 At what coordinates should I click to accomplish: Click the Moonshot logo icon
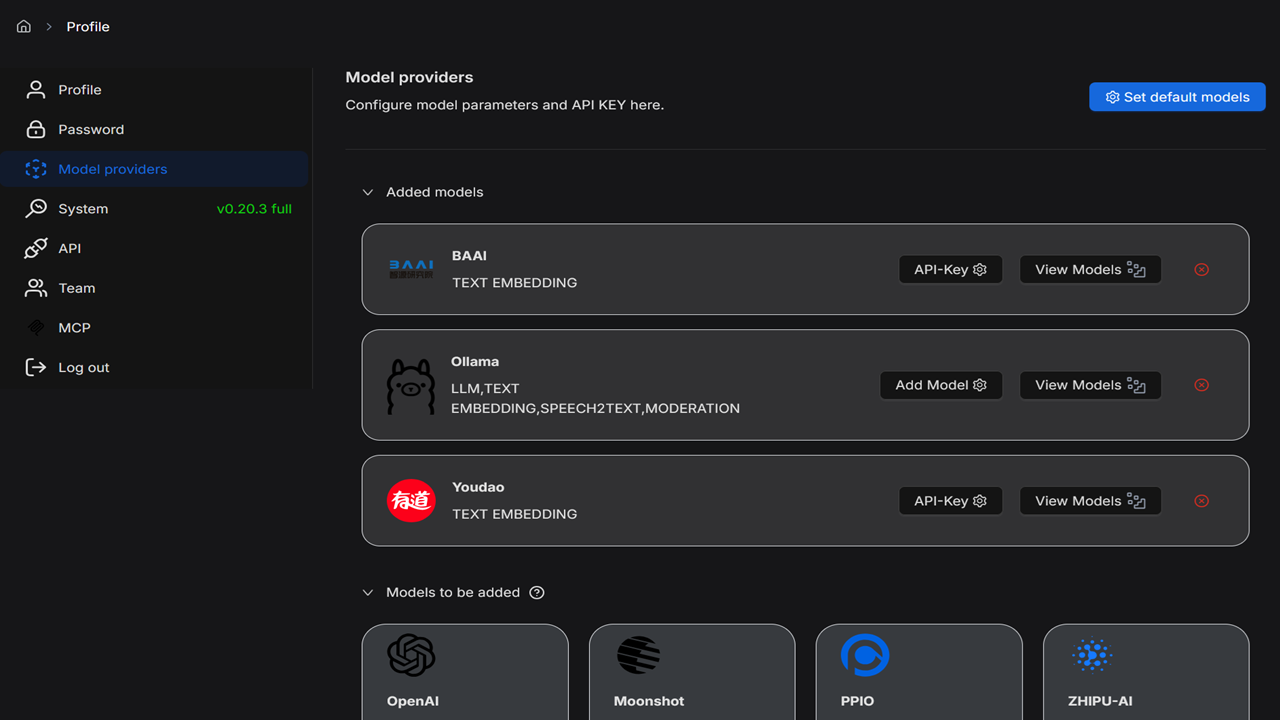pos(638,656)
